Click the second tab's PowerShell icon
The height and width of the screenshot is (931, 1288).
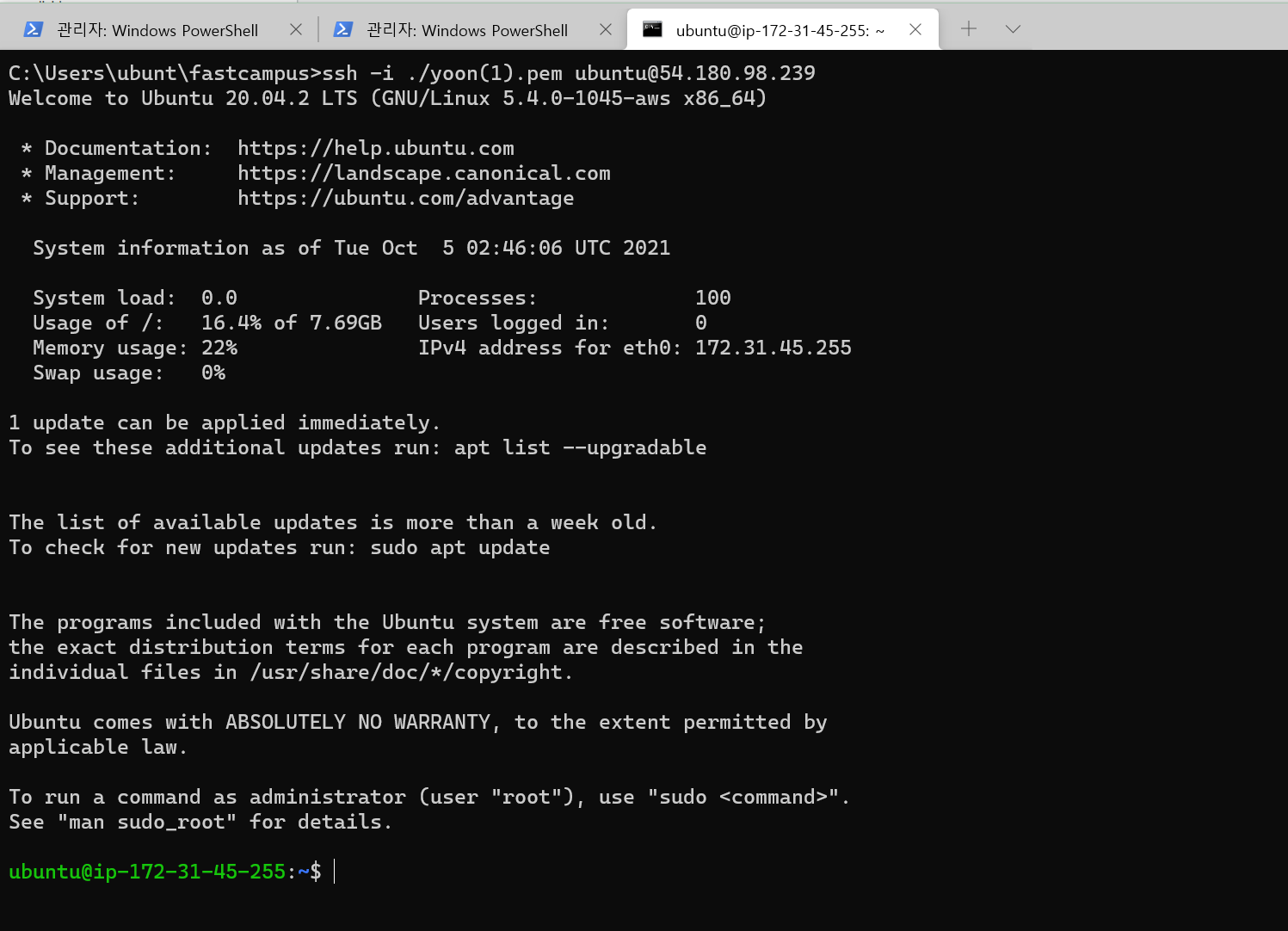342,30
